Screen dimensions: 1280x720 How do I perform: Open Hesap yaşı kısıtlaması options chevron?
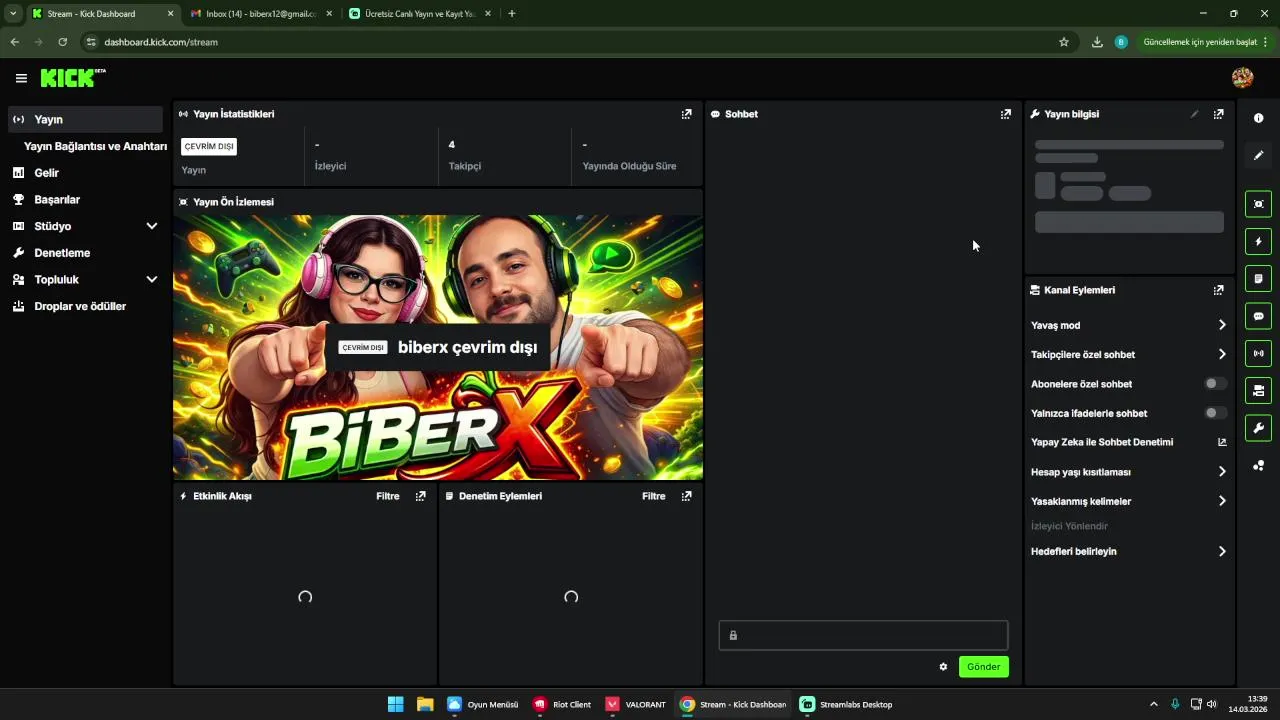(1222, 472)
